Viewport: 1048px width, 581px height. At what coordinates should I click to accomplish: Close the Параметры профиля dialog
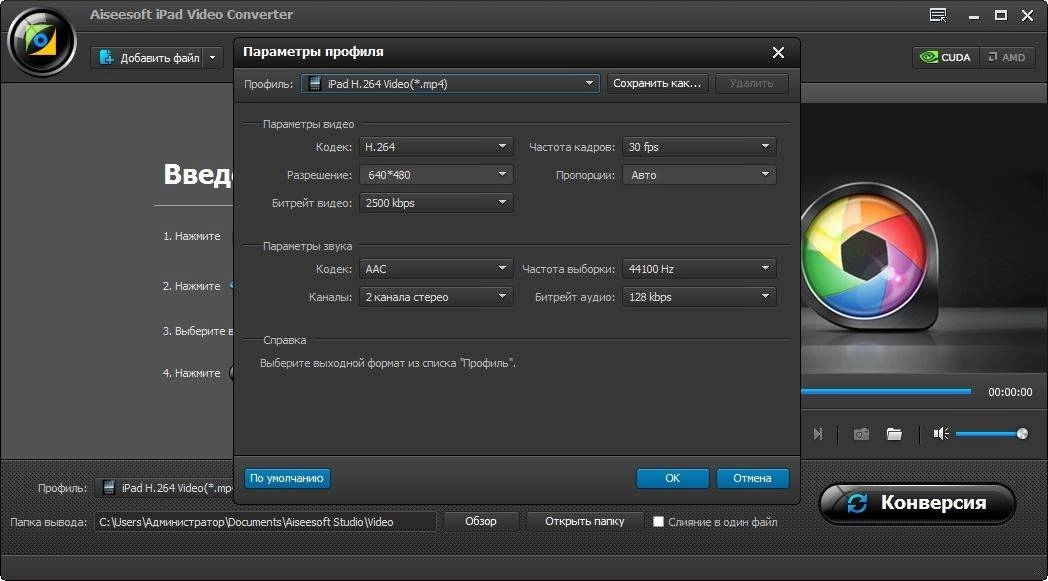[778, 52]
